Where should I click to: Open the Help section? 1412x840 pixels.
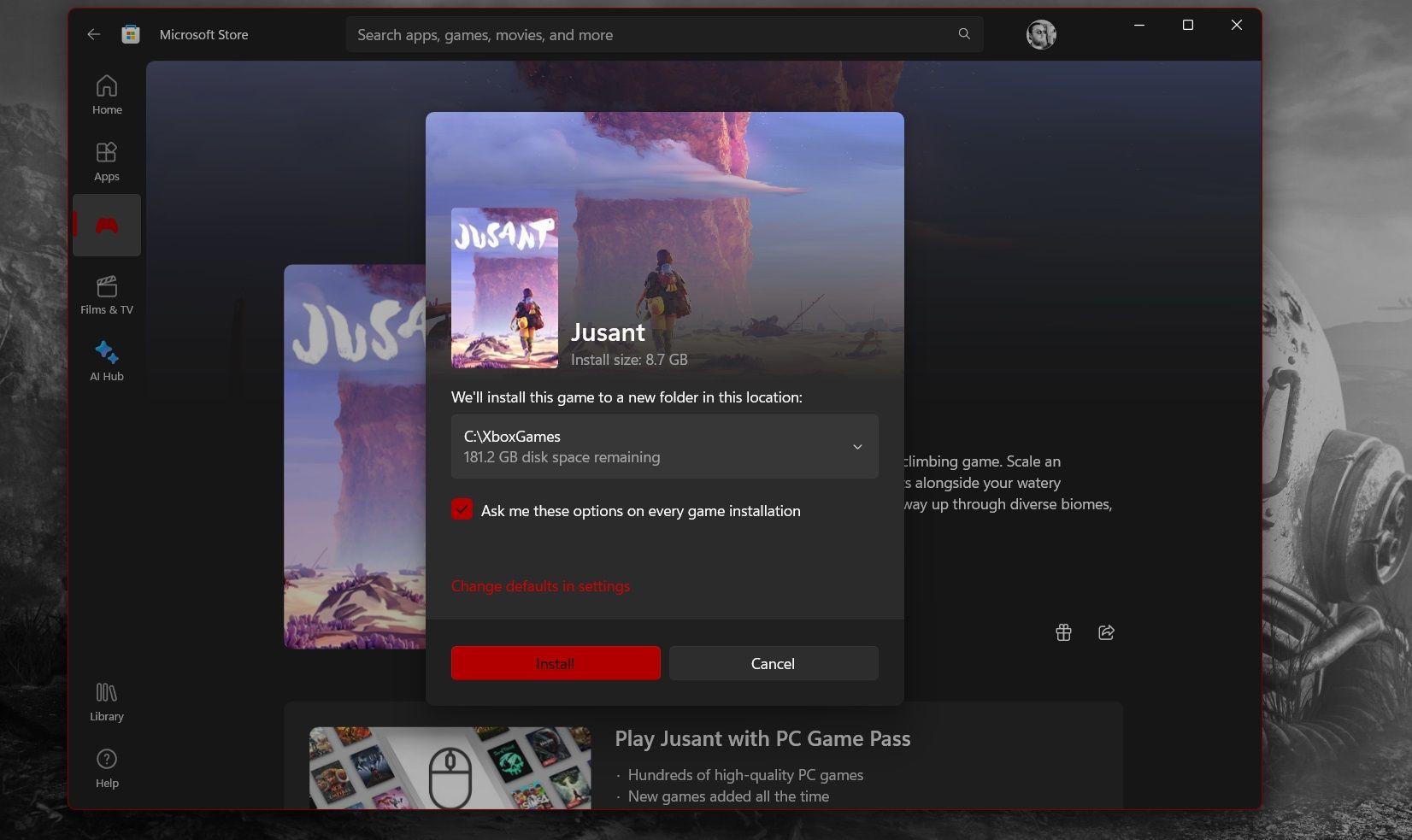tap(106, 767)
